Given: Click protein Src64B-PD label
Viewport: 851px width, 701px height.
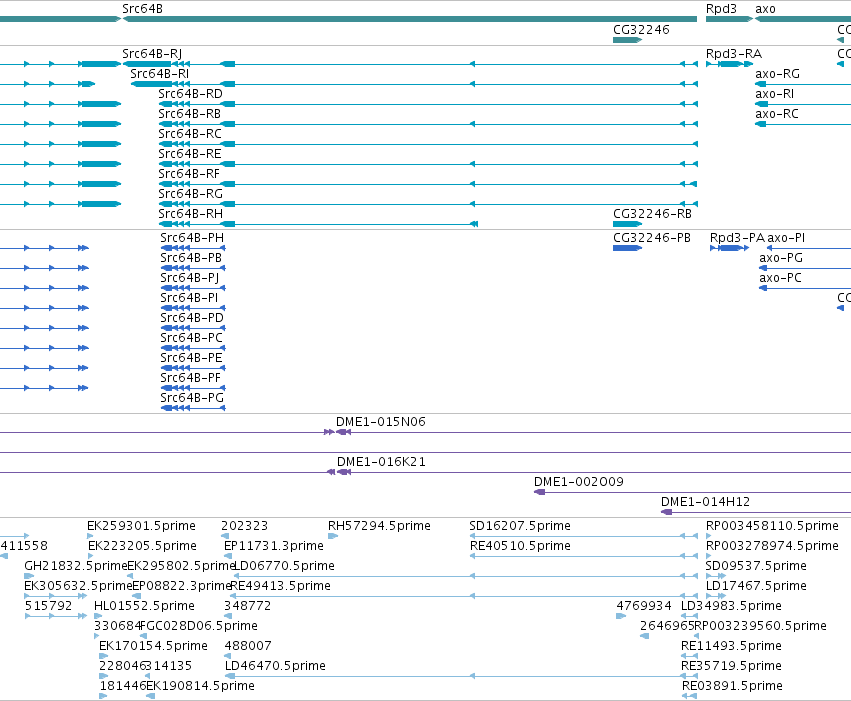Looking at the screenshot, I should [192, 318].
